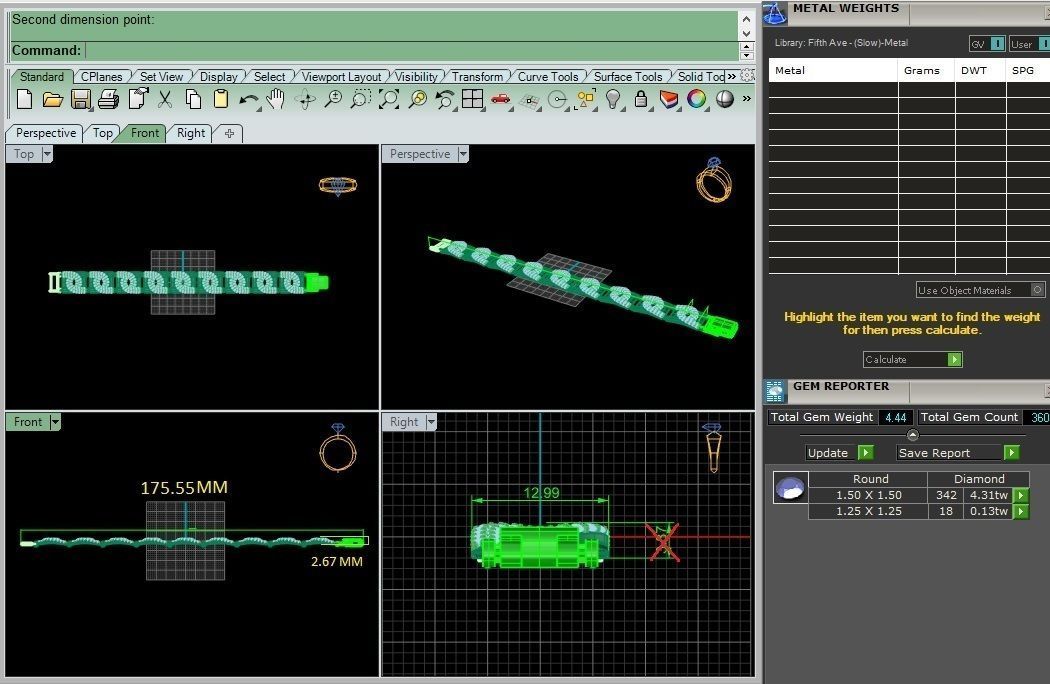The width and height of the screenshot is (1050, 684).
Task: Click the Copy icon
Action: [194, 100]
